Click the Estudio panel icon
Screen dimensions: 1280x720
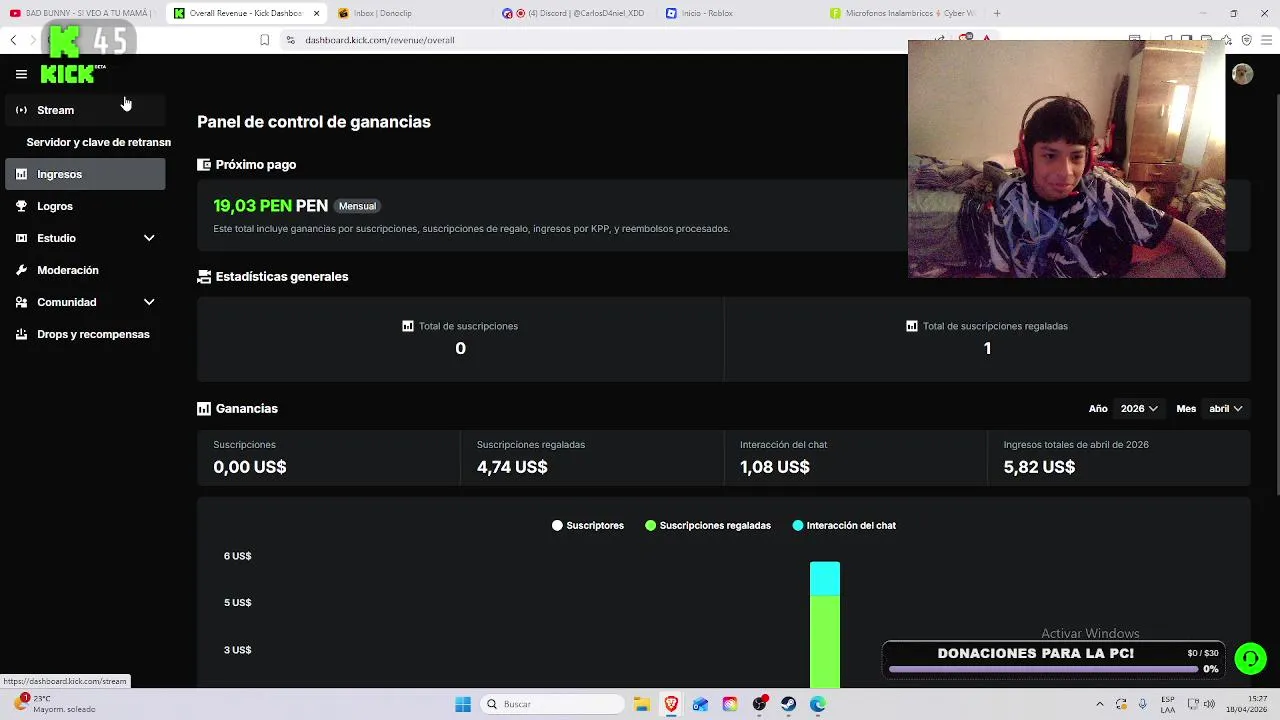pos(21,238)
